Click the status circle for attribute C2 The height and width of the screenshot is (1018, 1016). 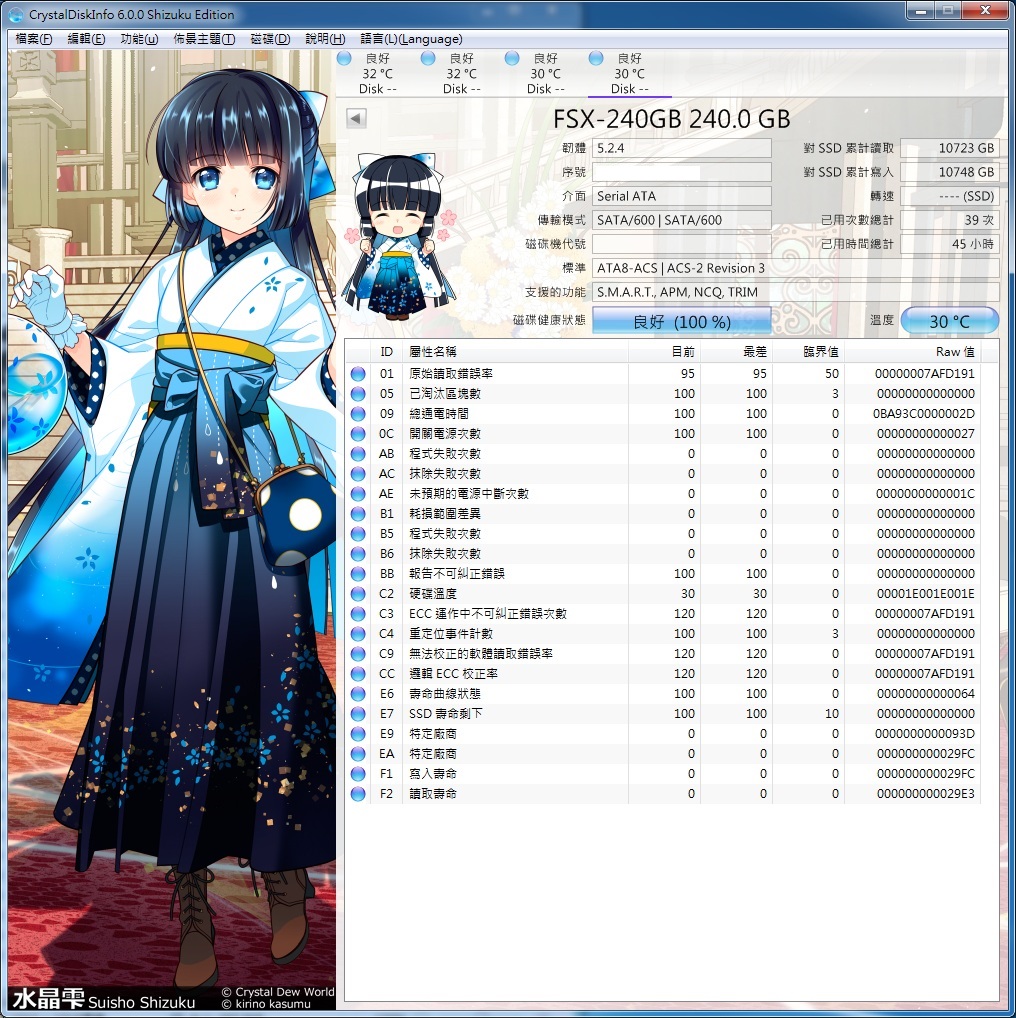(x=358, y=594)
